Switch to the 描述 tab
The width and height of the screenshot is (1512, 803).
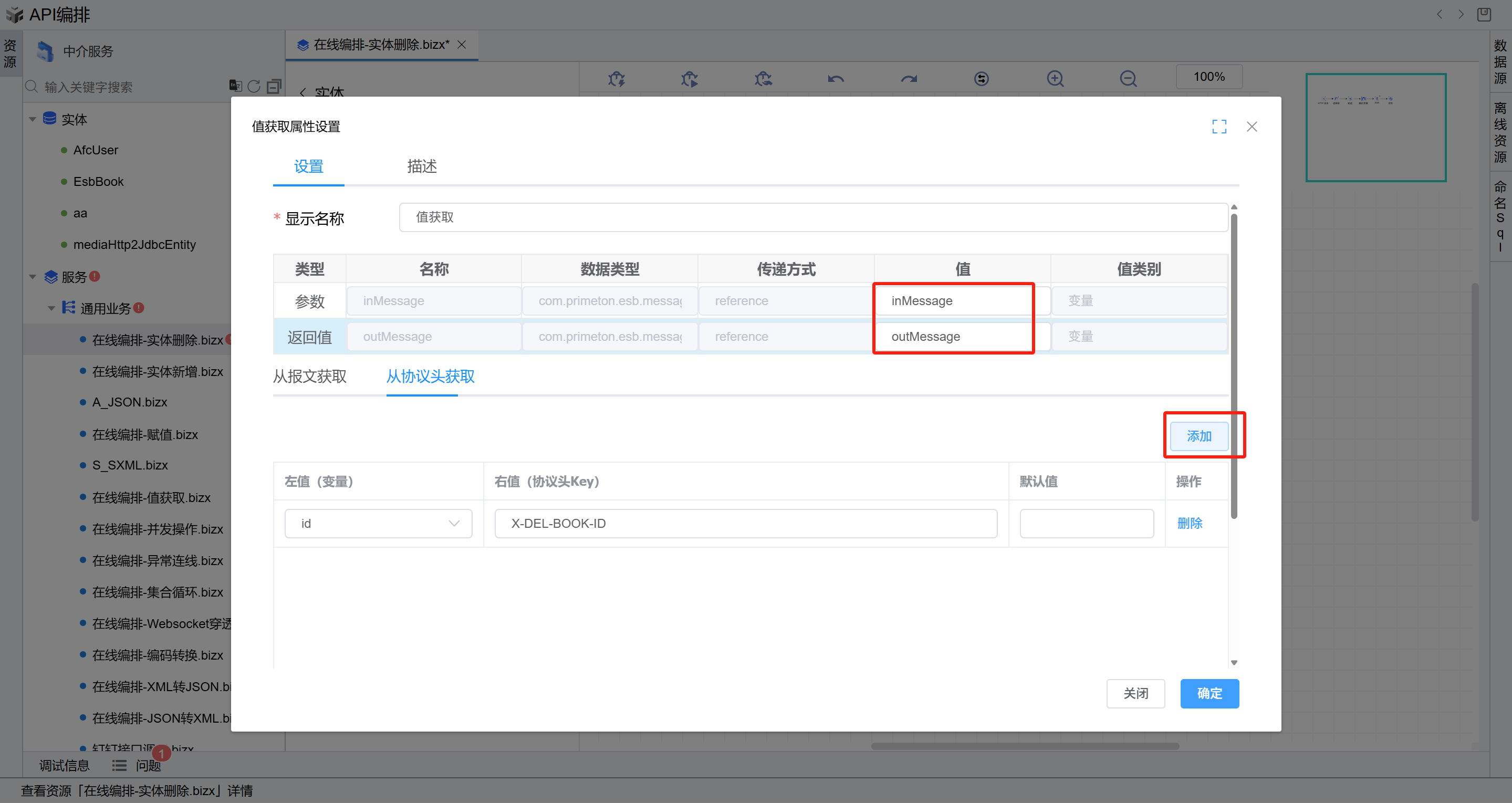421,166
